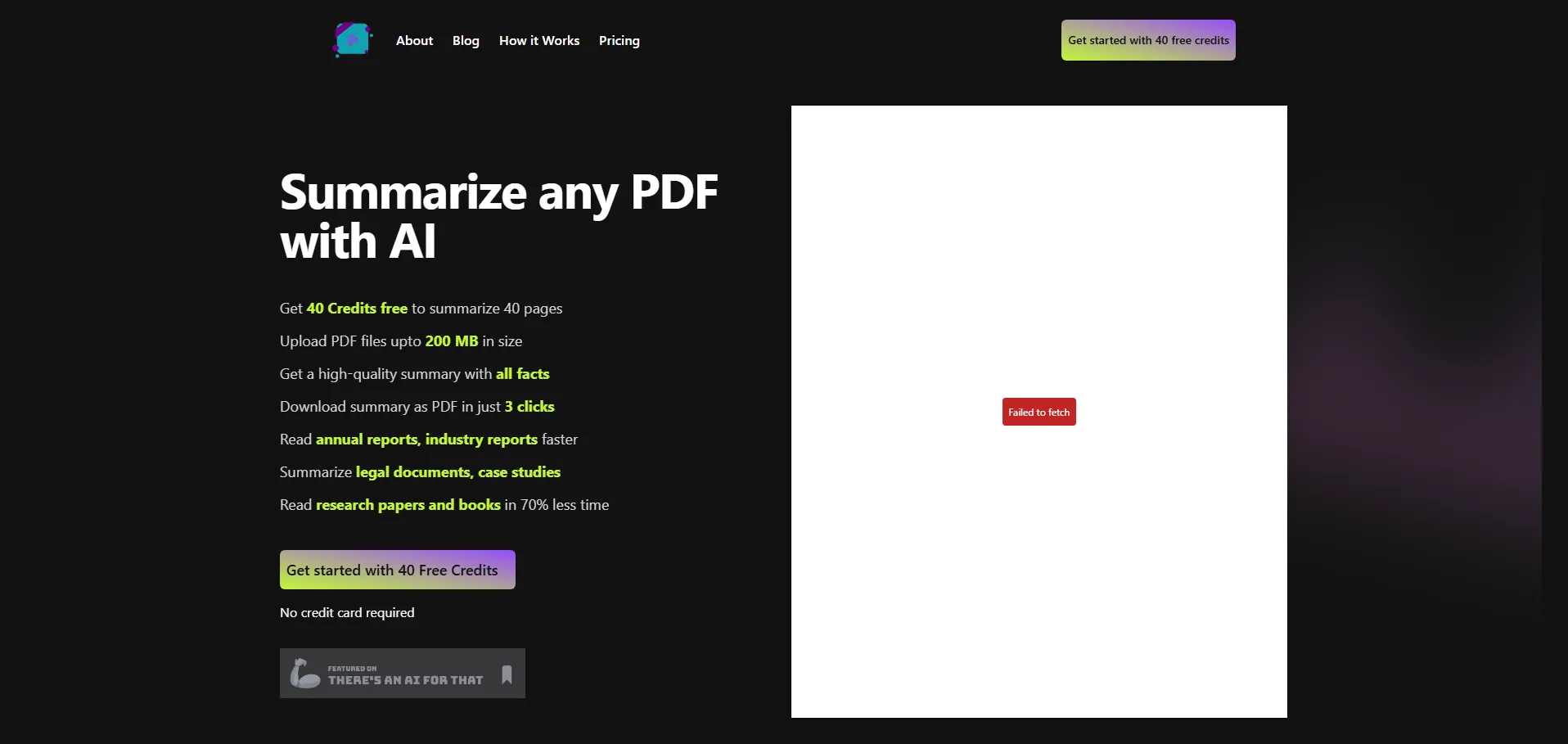Navigate to the Pricing page

click(x=619, y=41)
